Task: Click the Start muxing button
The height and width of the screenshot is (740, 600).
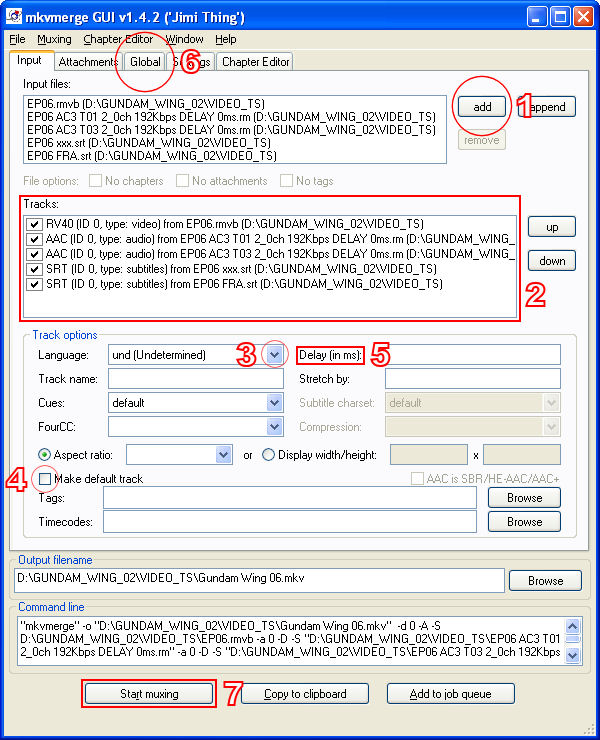Action: click(149, 694)
